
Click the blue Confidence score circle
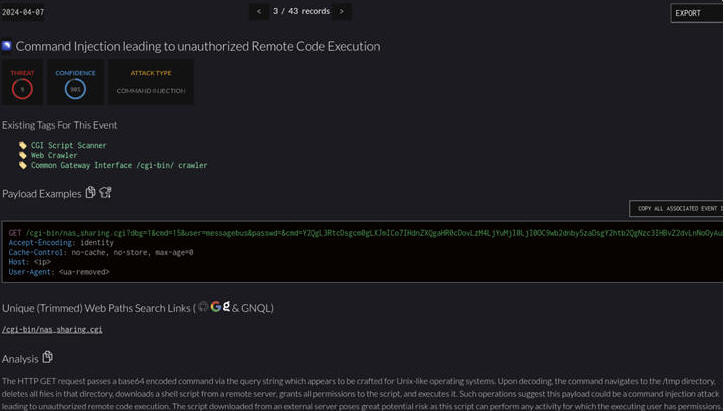tap(75, 89)
